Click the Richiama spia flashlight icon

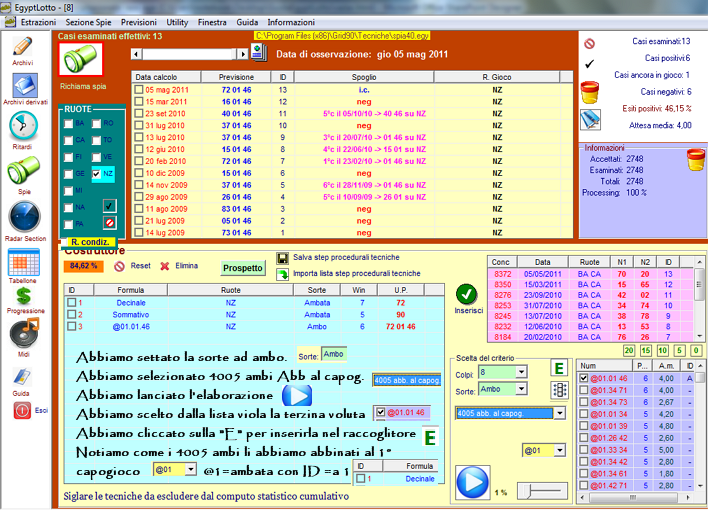(x=80, y=59)
